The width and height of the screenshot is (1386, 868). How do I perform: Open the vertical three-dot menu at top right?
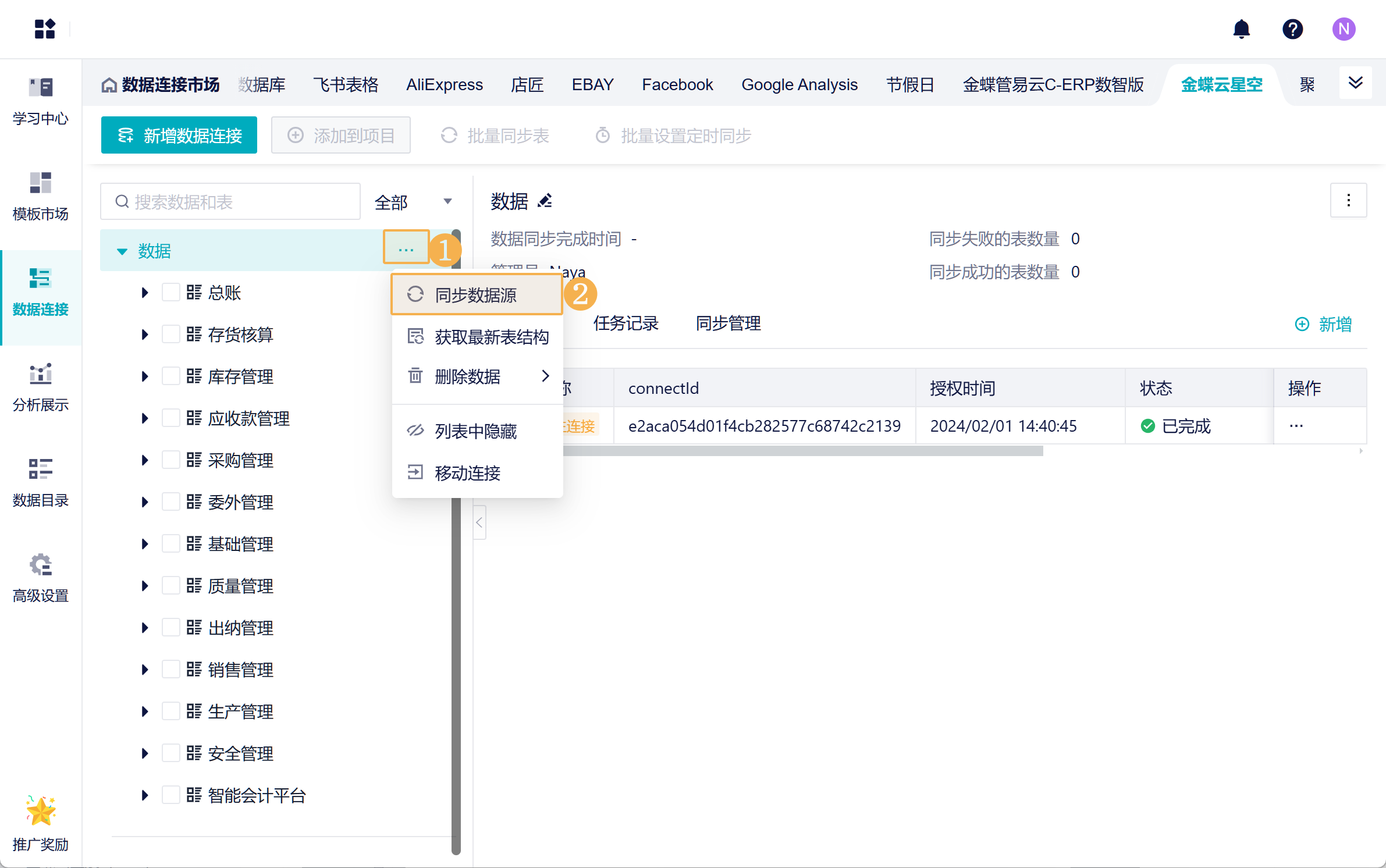tap(1348, 201)
